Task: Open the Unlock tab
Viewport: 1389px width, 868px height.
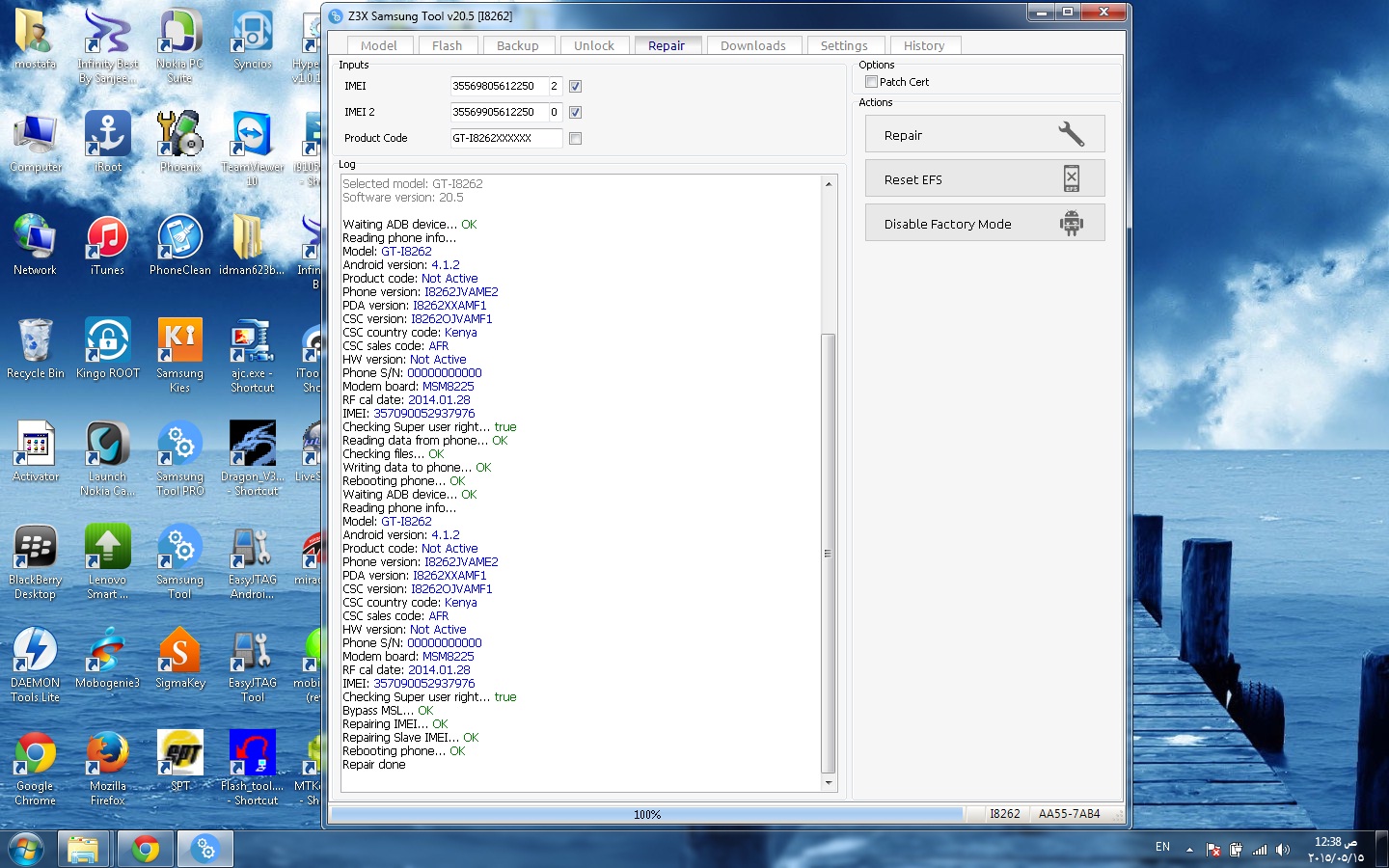Action: coord(593,45)
